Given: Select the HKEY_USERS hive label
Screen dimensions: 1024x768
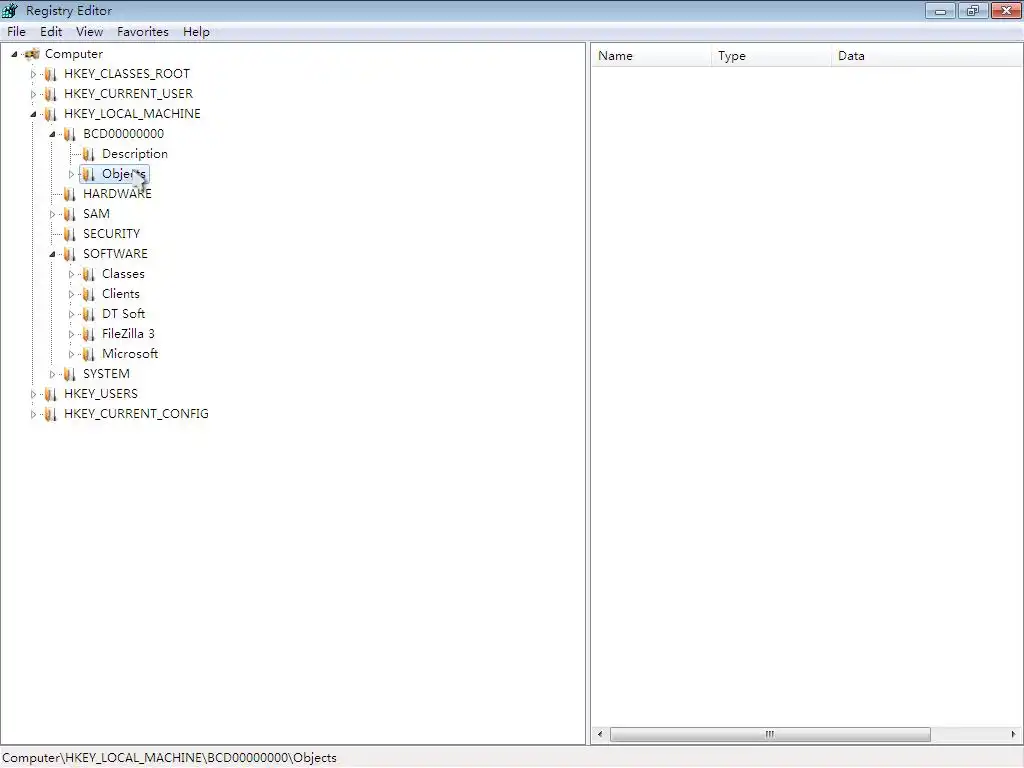Looking at the screenshot, I should pos(101,394).
